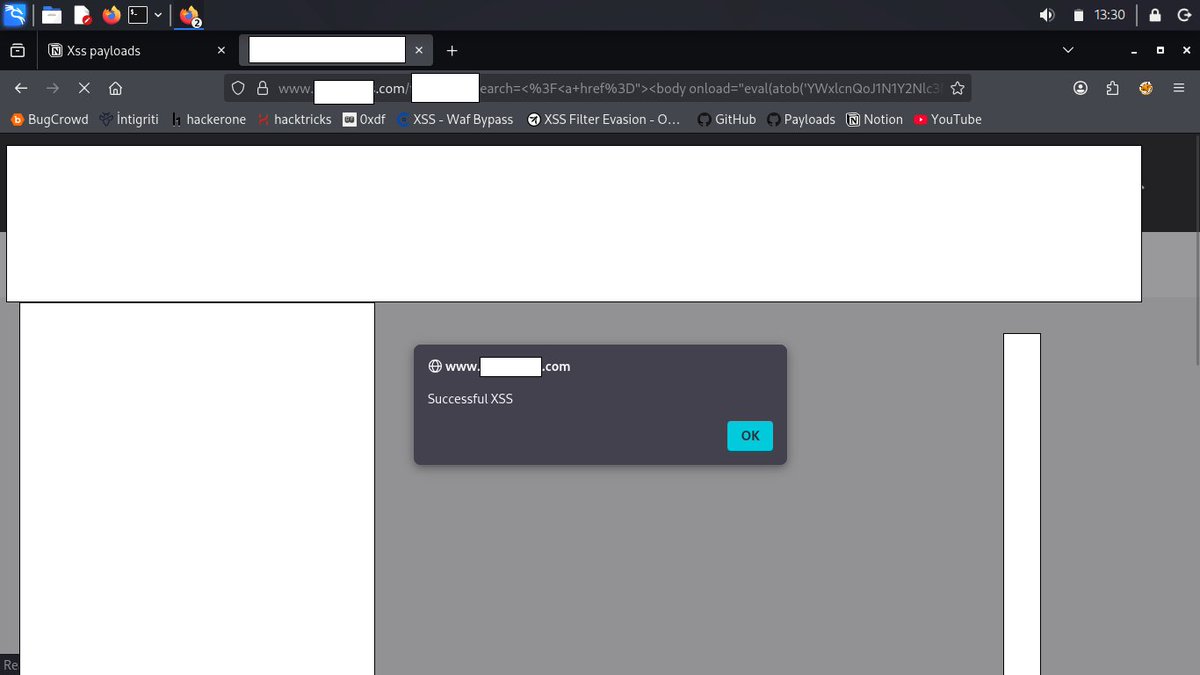The image size is (1200, 675).
Task: Open the tab list dropdown chevron
Action: 1067,50
